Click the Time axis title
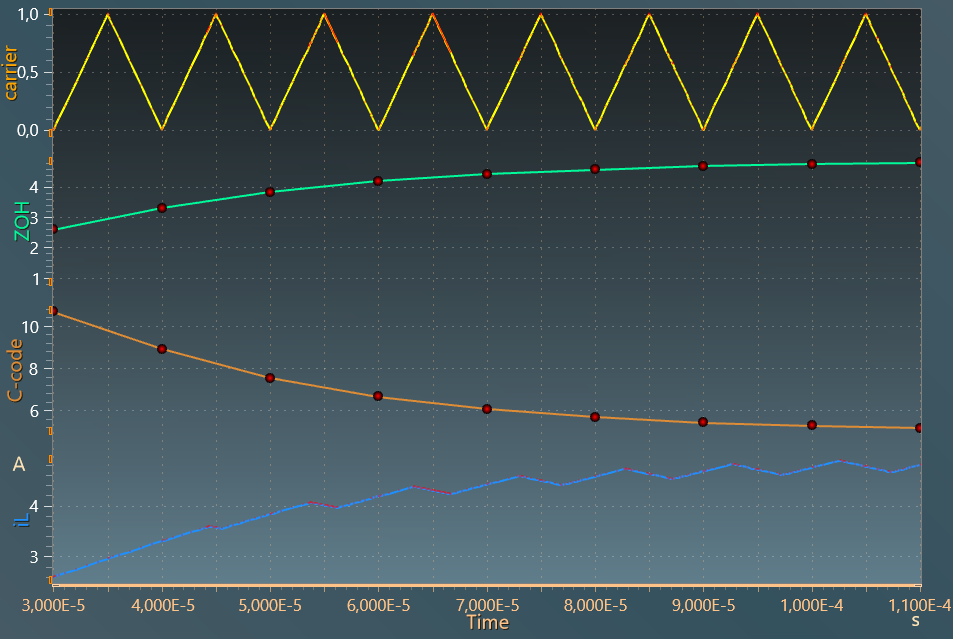 pyautogui.click(x=488, y=621)
